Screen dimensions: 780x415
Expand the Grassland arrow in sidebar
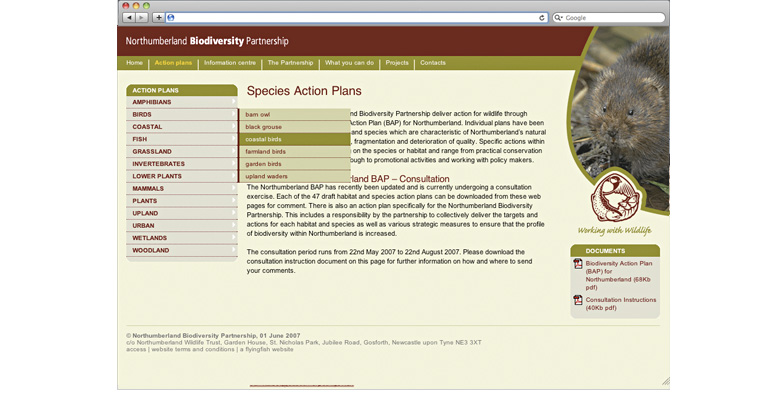click(234, 151)
